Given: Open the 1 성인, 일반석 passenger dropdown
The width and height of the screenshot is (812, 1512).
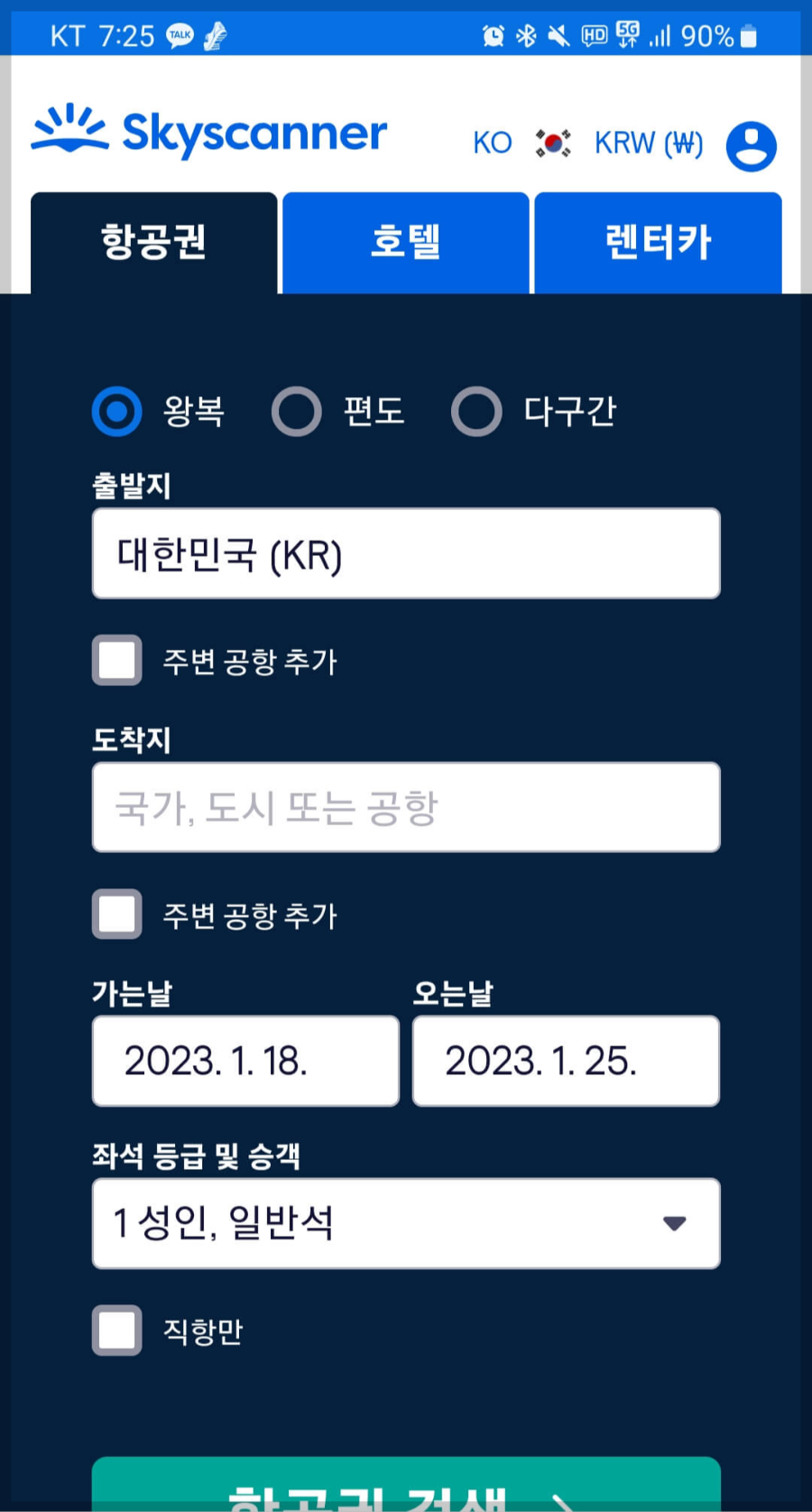Looking at the screenshot, I should (405, 1223).
